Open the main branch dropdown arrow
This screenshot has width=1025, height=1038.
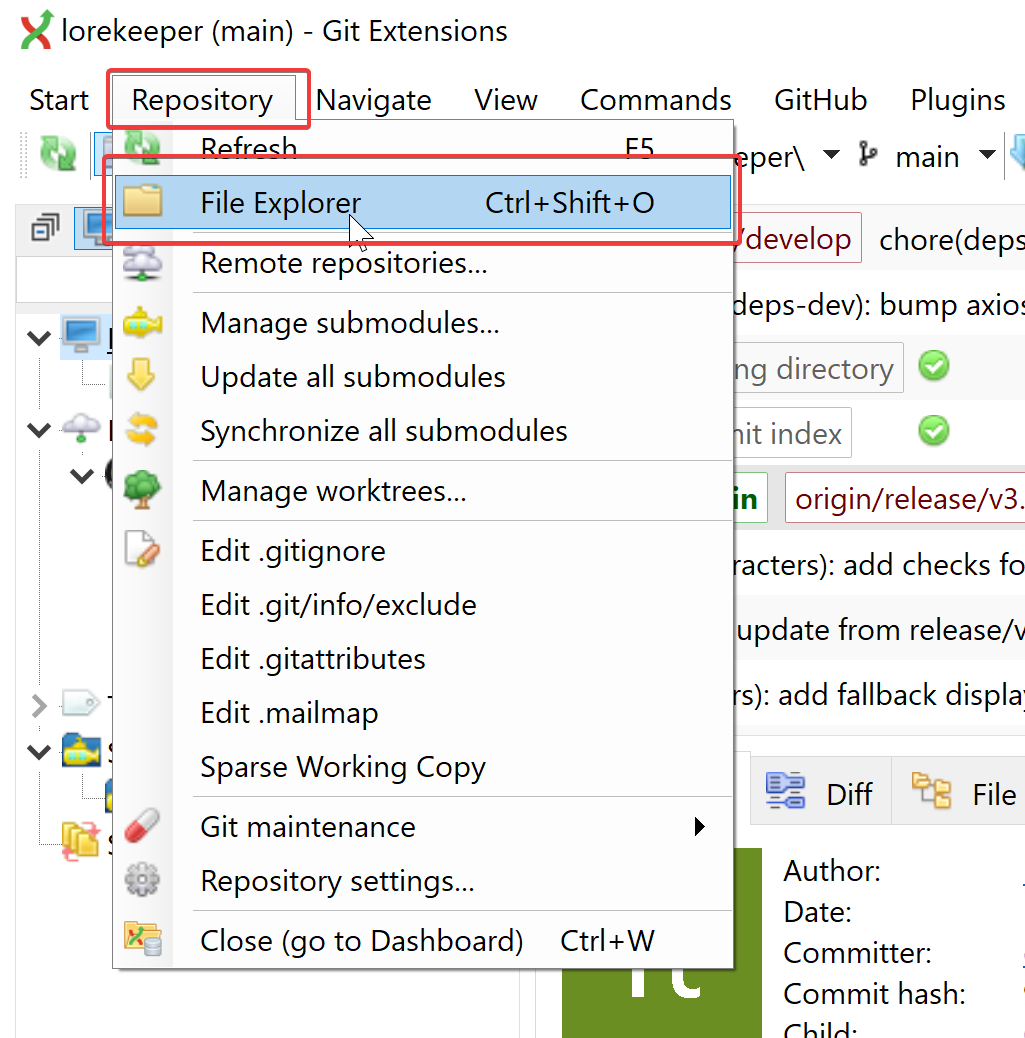(986, 156)
